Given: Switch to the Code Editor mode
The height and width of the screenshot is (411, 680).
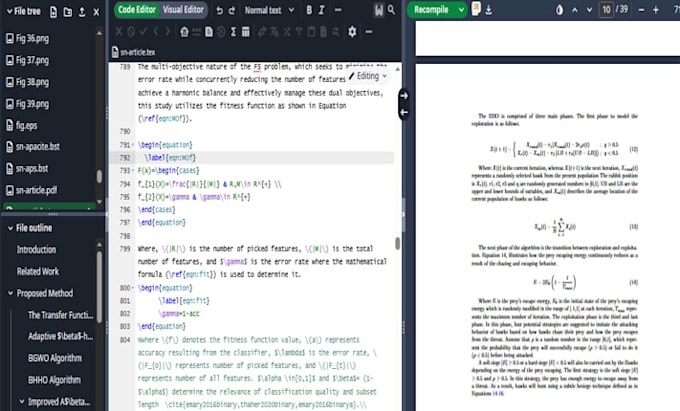Looking at the screenshot, I should (x=137, y=10).
